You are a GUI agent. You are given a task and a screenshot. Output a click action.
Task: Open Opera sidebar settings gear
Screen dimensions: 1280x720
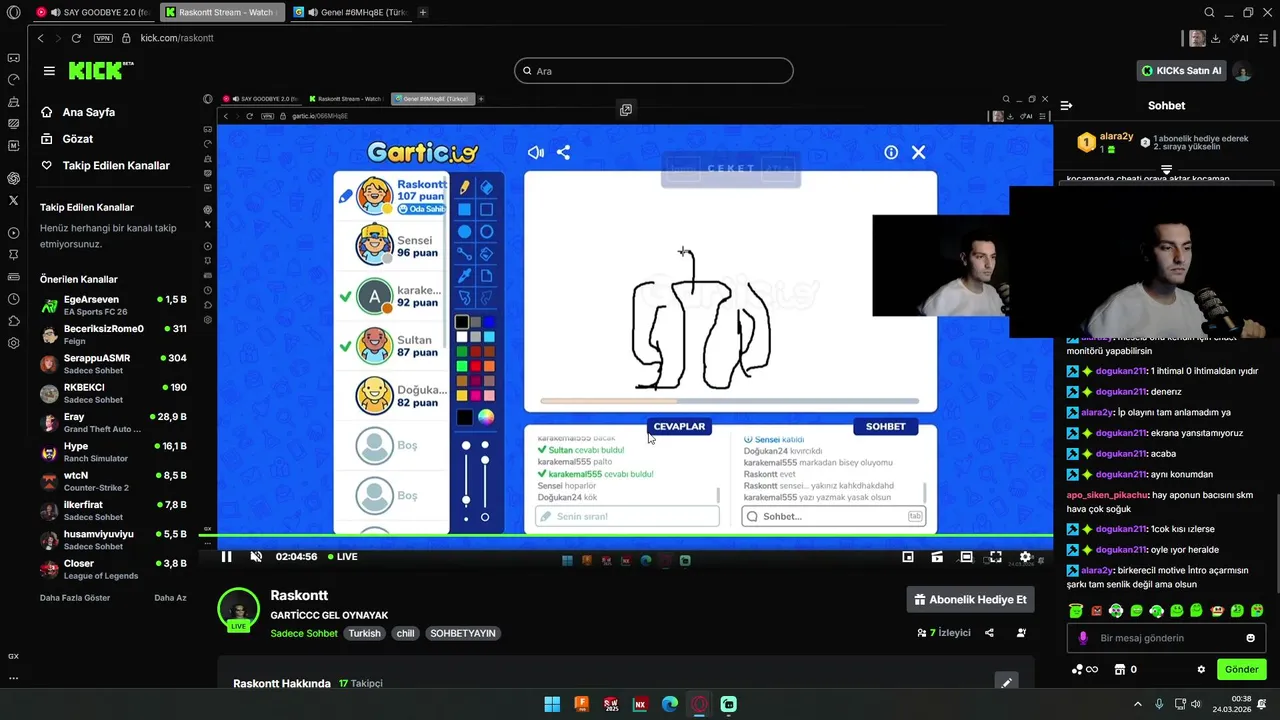[x=13, y=343]
